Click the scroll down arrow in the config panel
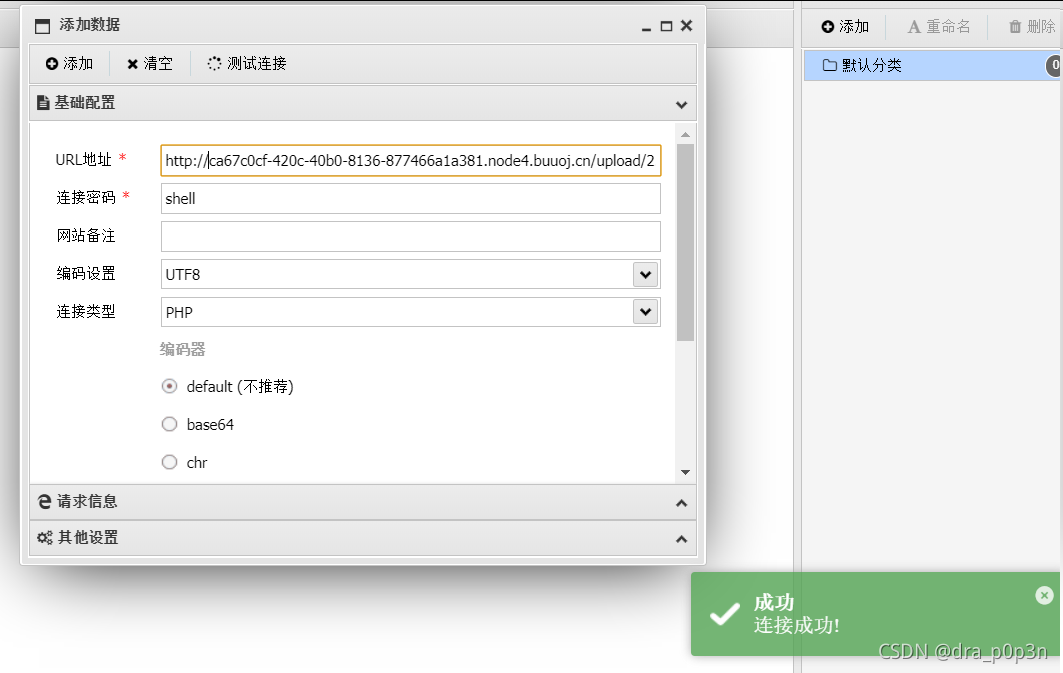Image resolution: width=1063 pixels, height=673 pixels. [685, 472]
